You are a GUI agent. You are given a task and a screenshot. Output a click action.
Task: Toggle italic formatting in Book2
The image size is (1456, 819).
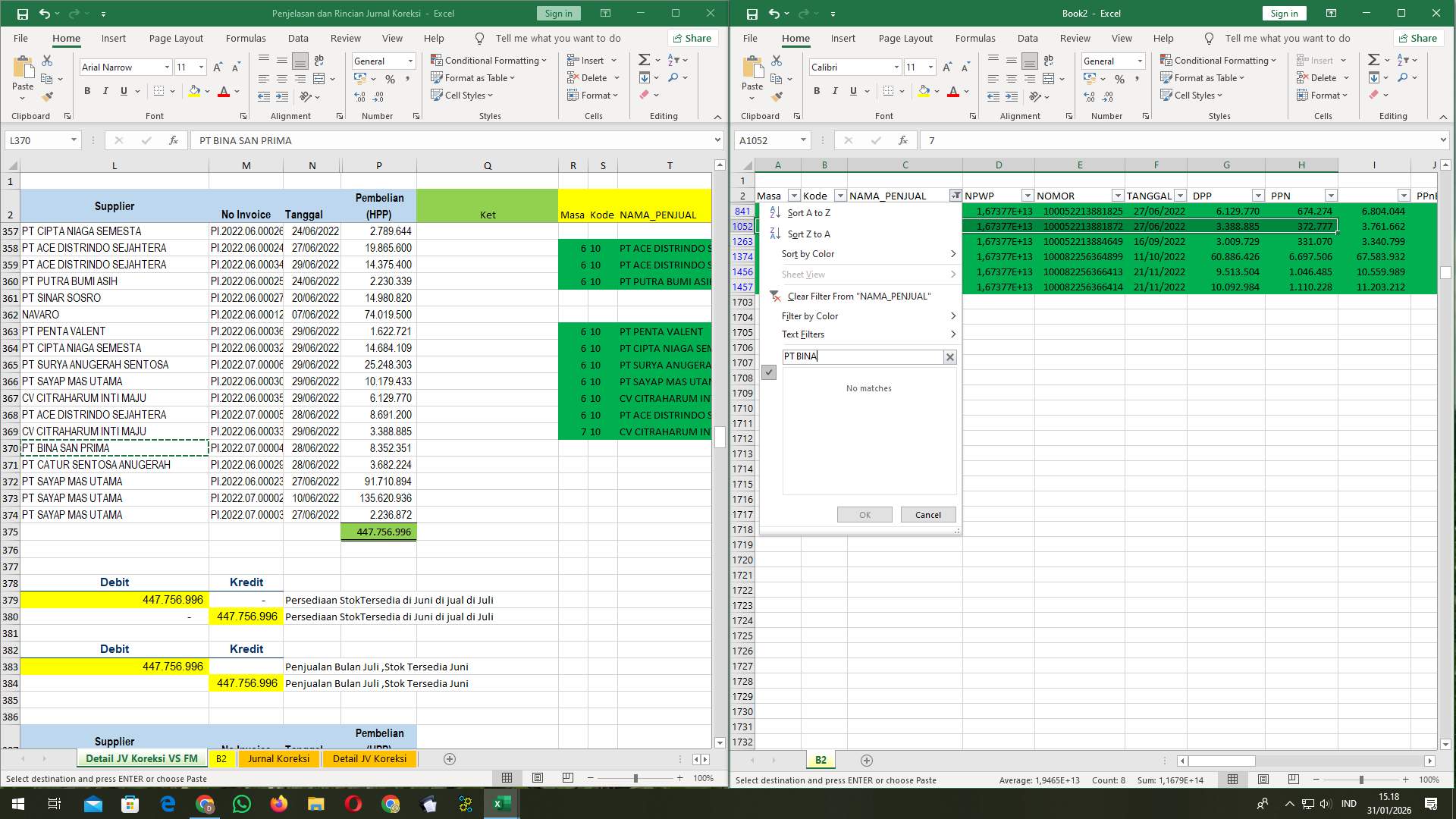click(835, 90)
